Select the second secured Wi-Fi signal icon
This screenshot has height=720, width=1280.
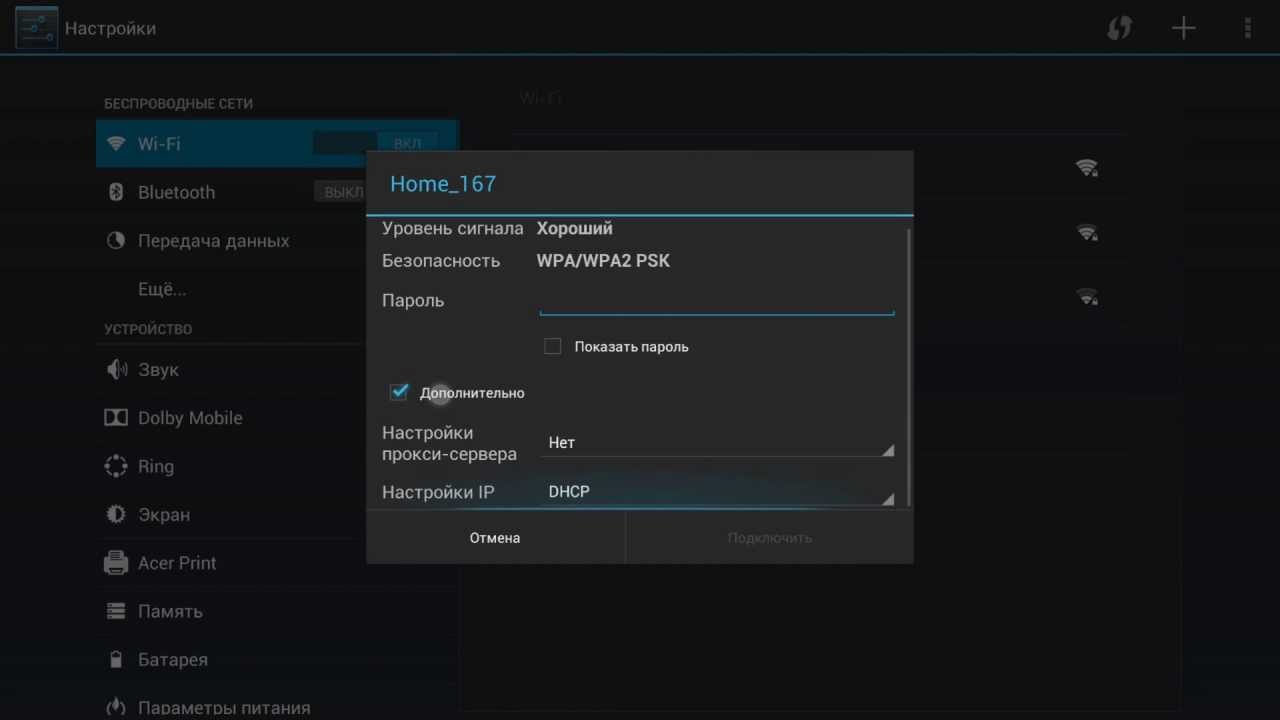(1087, 232)
